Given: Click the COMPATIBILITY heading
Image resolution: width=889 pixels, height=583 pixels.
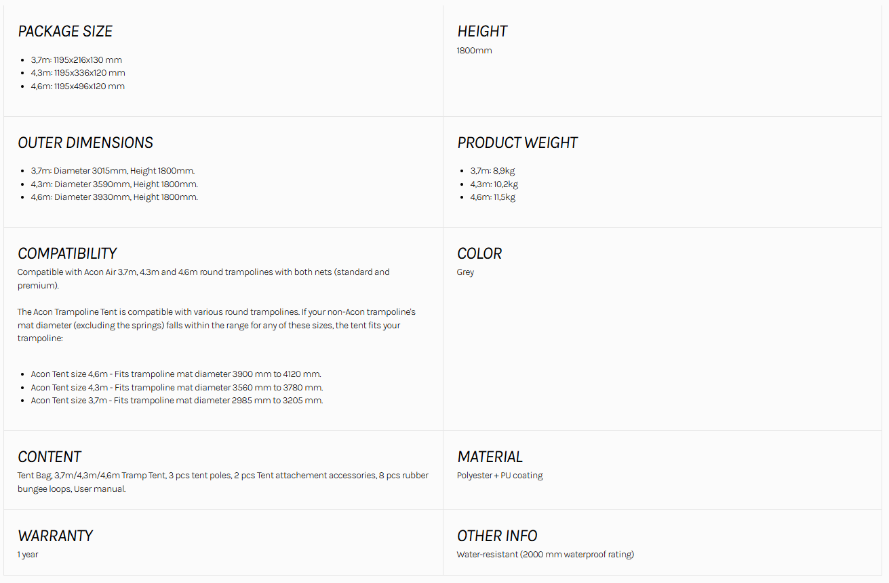Looking at the screenshot, I should click(67, 254).
